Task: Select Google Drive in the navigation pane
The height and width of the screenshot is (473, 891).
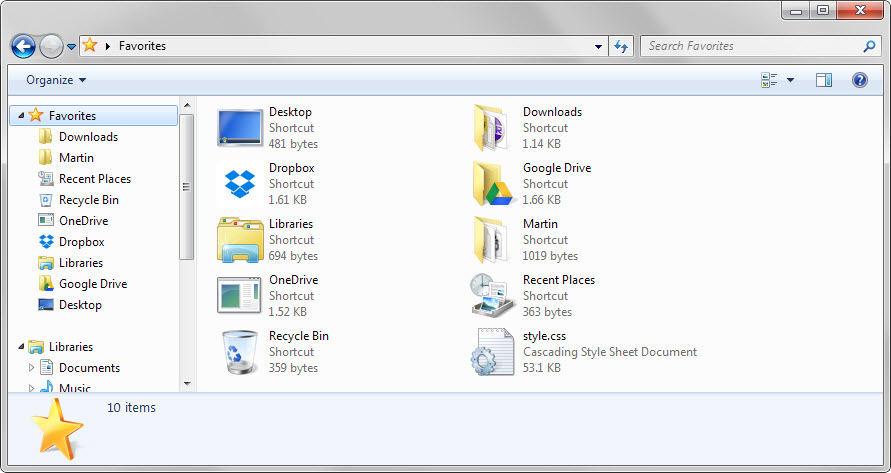Action: point(93,284)
